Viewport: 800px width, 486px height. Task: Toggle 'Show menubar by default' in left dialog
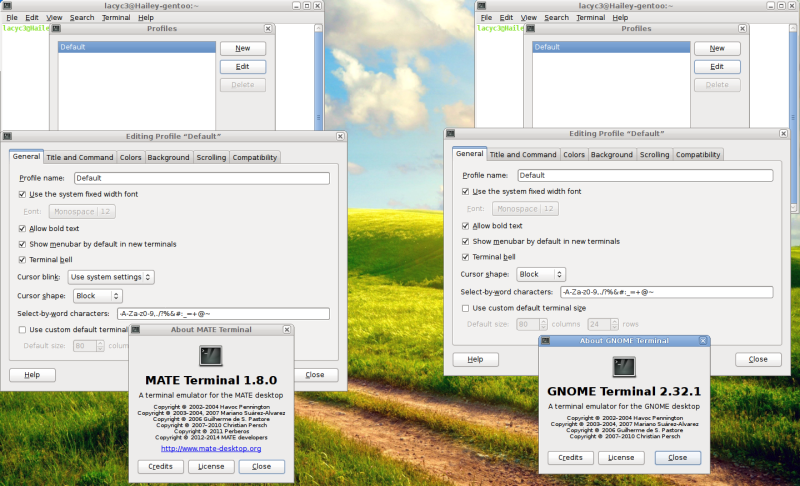(22, 244)
